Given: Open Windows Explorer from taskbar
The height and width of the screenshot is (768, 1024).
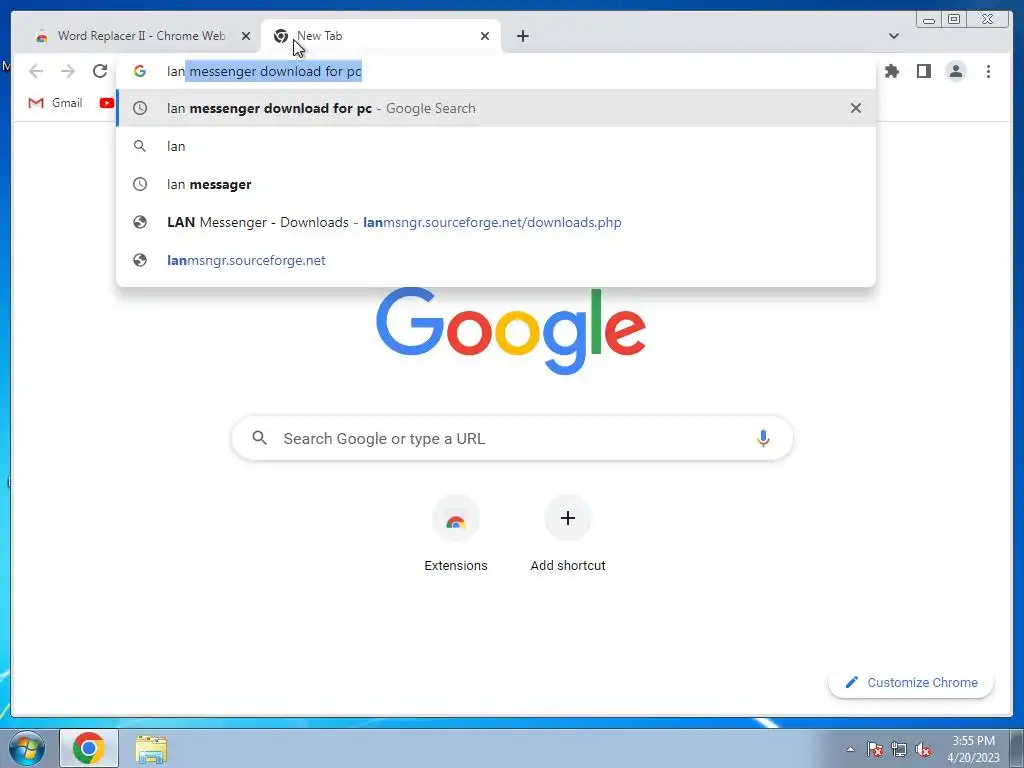Looking at the screenshot, I should (152, 748).
